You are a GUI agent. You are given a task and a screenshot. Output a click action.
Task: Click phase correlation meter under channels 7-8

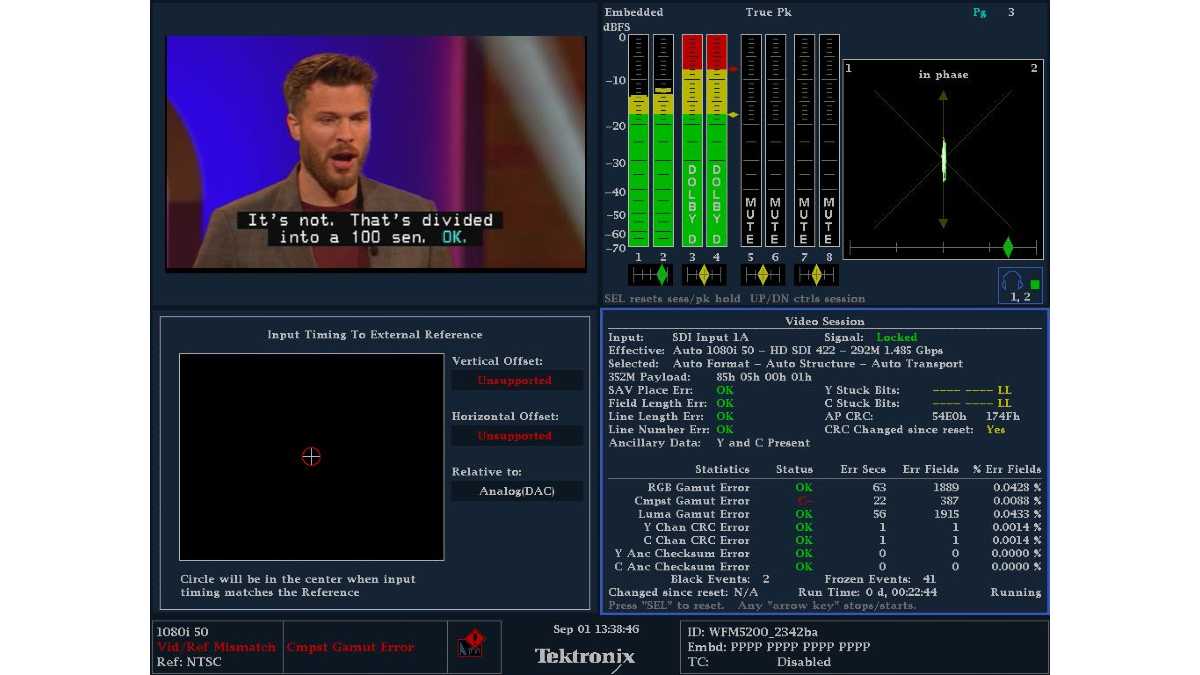coord(816,274)
